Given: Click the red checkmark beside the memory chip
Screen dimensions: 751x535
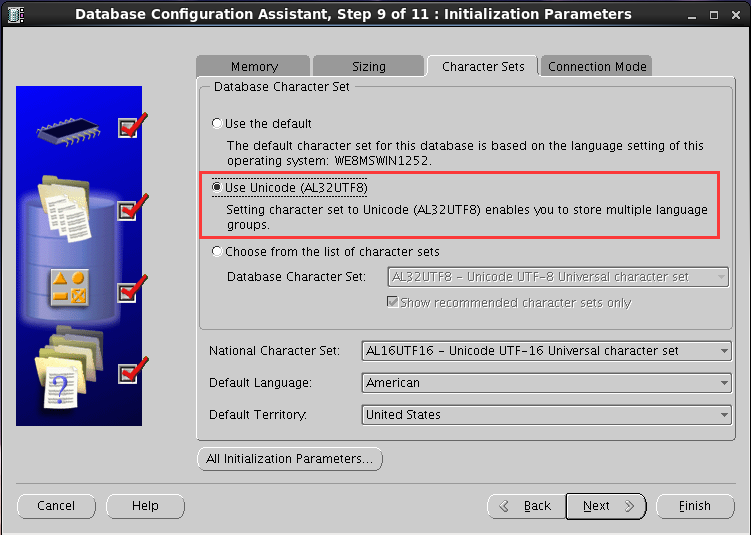Looking at the screenshot, I should 133,125.
